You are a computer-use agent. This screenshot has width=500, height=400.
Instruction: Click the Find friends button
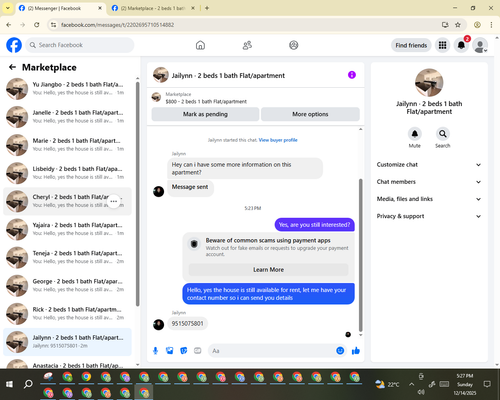tap(411, 45)
